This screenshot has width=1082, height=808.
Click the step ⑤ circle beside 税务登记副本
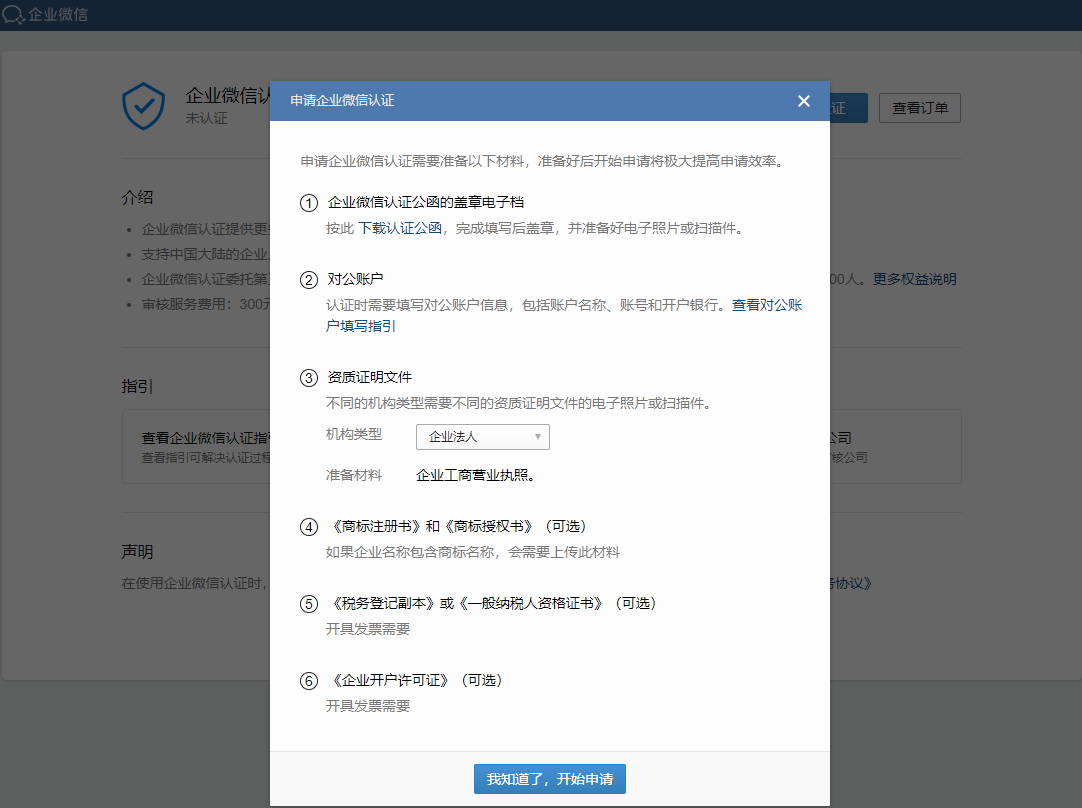(308, 603)
